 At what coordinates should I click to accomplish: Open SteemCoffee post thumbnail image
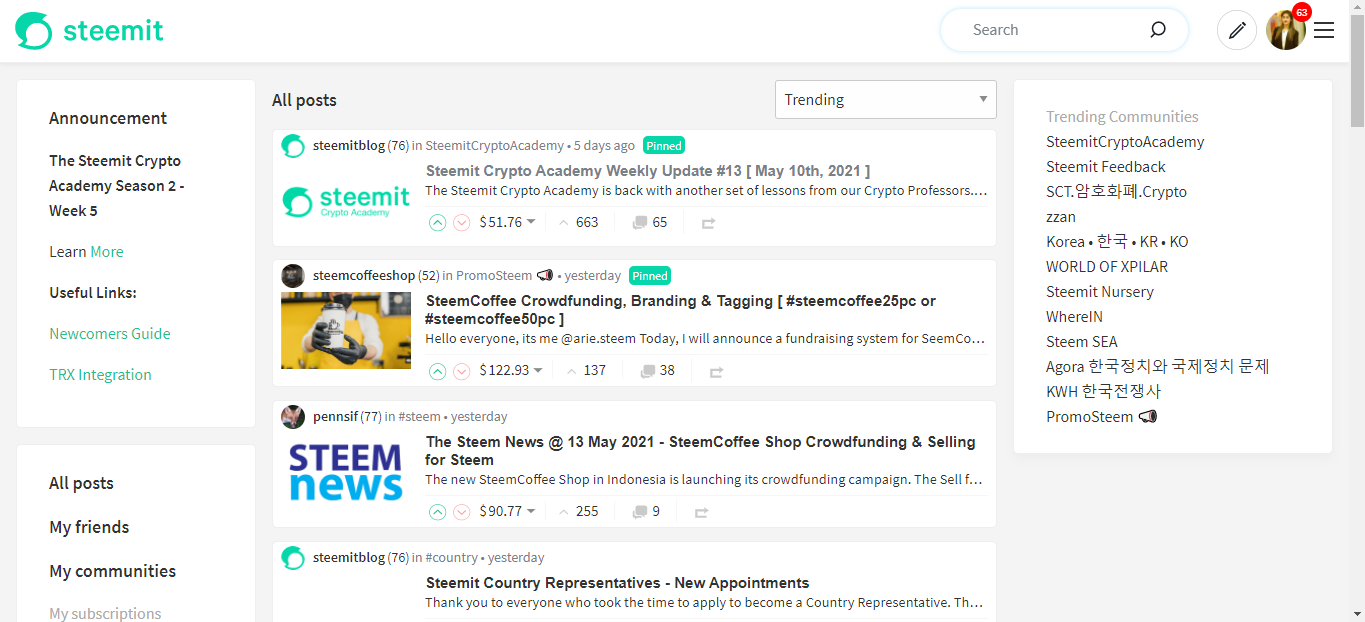[x=346, y=330]
